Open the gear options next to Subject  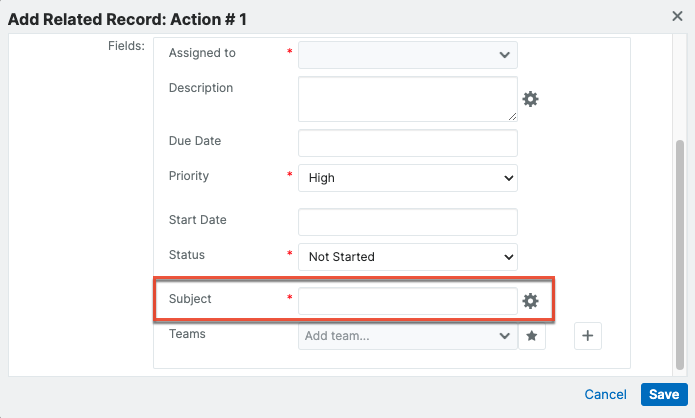click(x=531, y=301)
